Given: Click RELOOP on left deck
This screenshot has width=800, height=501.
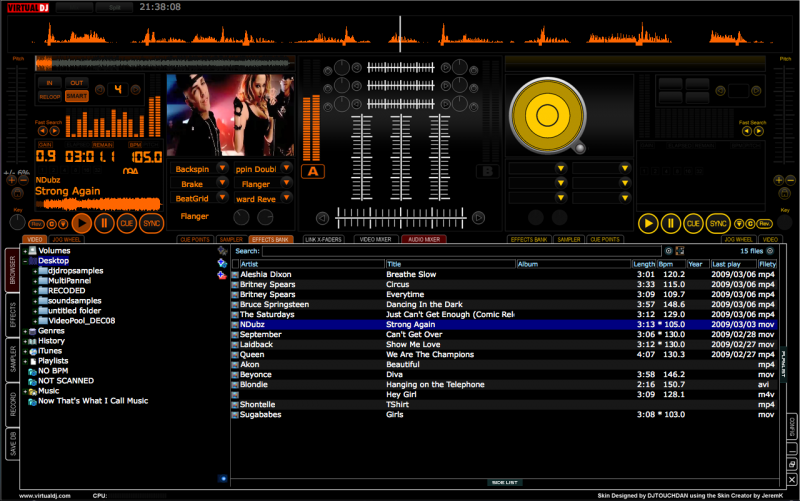Looking at the screenshot, I should point(49,96).
